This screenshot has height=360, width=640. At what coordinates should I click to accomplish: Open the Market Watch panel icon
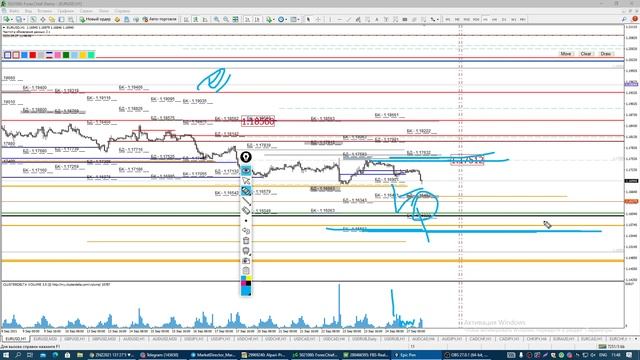tap(33, 19)
